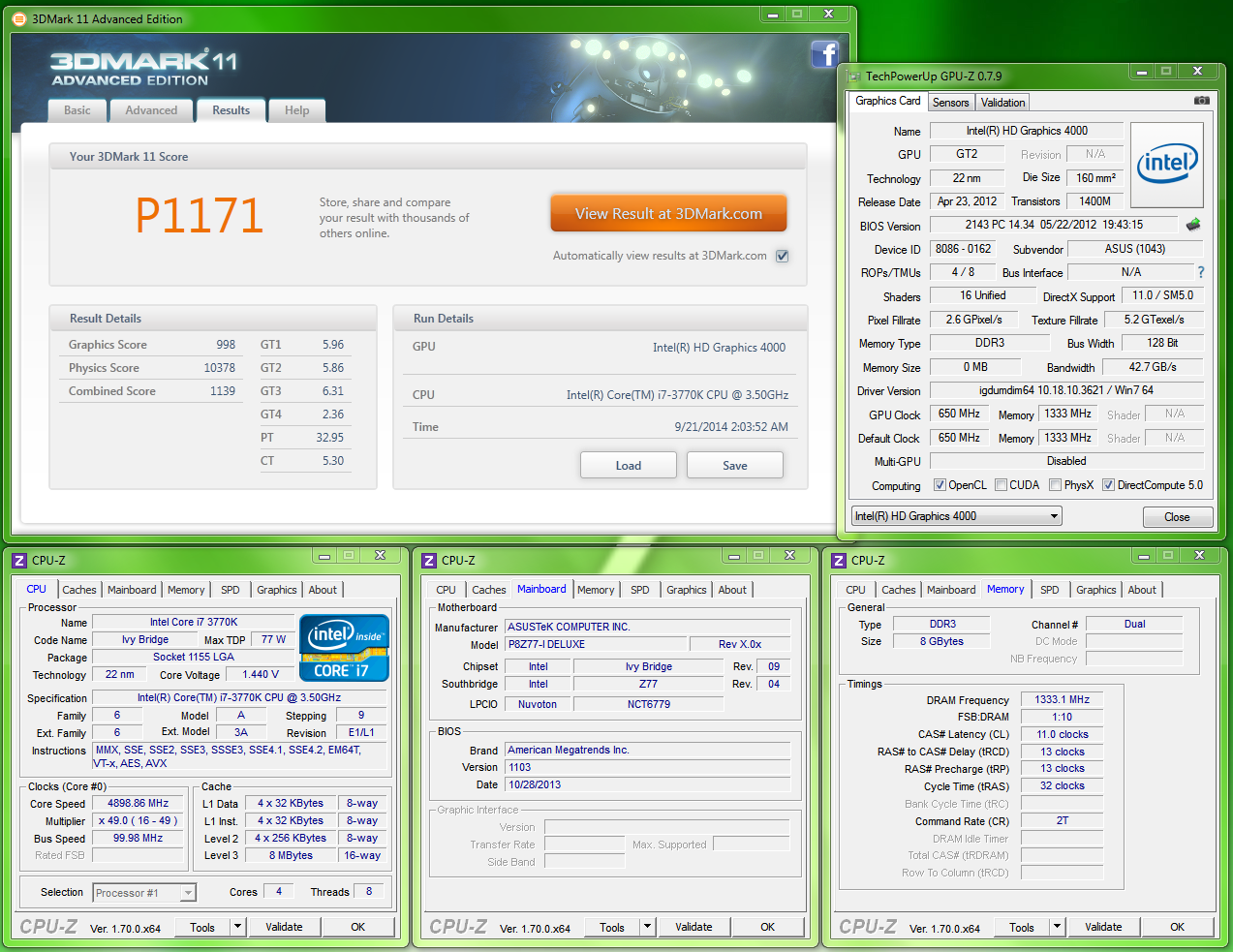
Task: Click OK in the Memory CPU-Z window
Action: coord(1177,927)
